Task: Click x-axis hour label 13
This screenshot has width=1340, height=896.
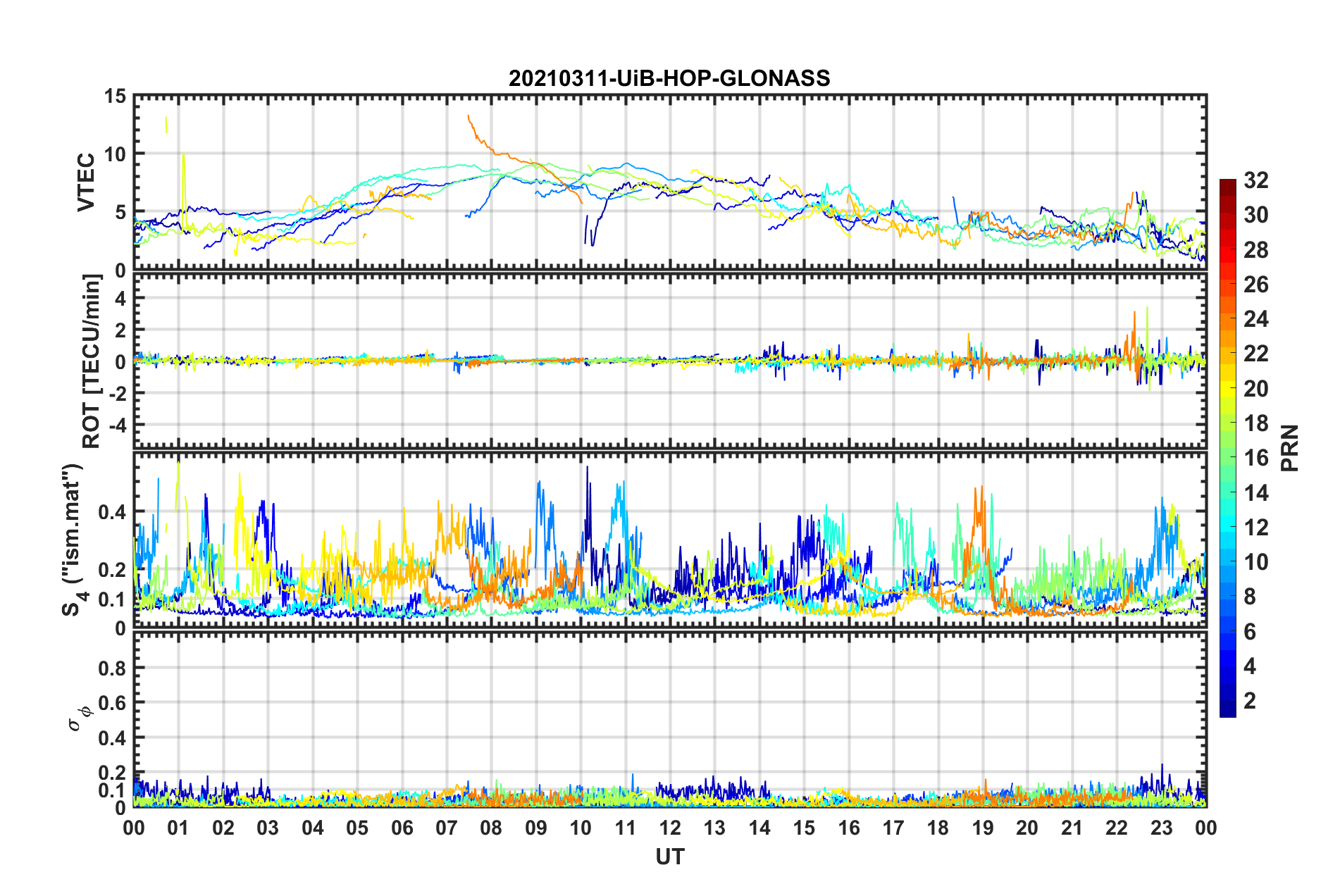Action: [714, 828]
